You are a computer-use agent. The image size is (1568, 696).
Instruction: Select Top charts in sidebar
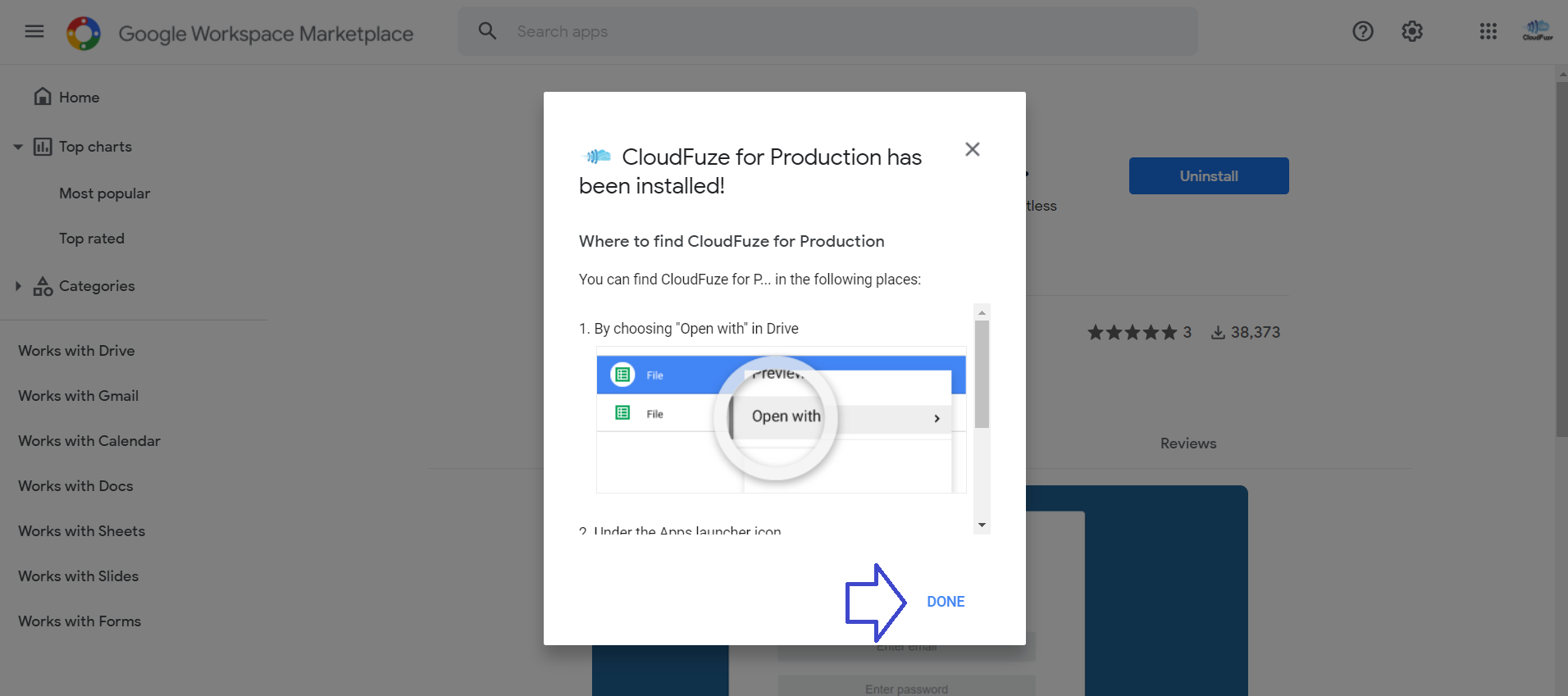(95, 147)
